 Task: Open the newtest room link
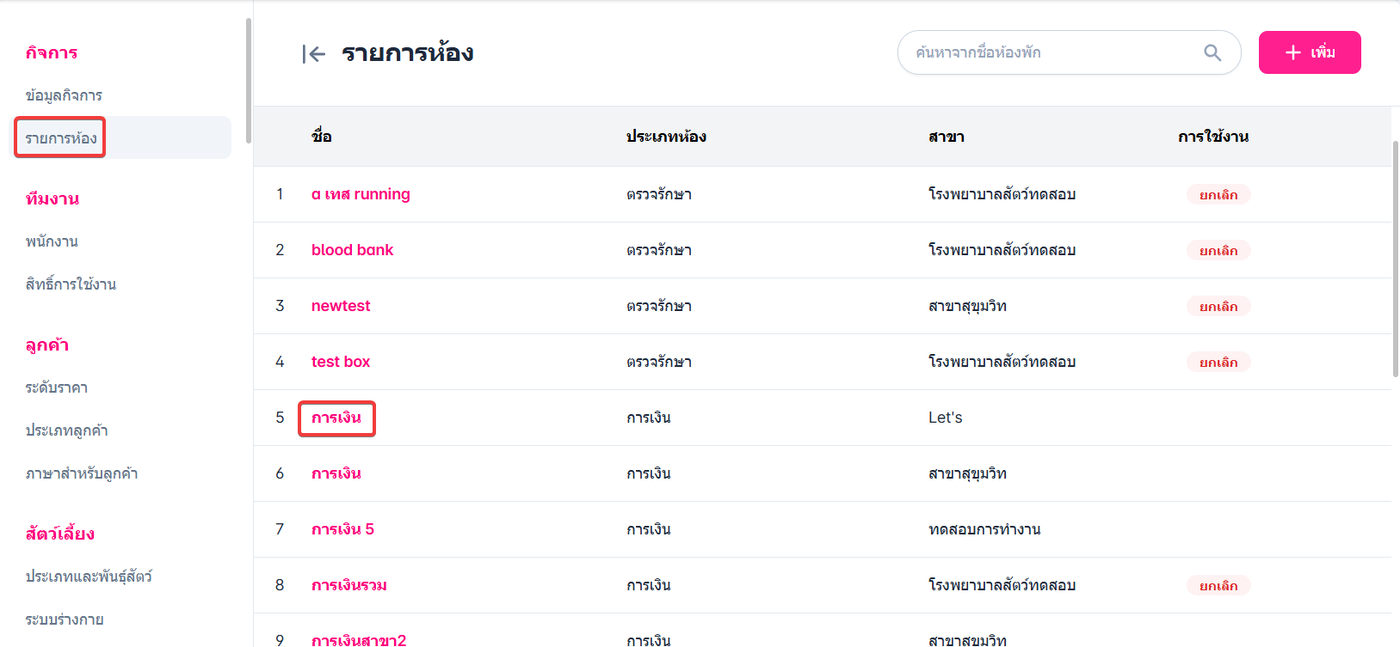point(341,306)
